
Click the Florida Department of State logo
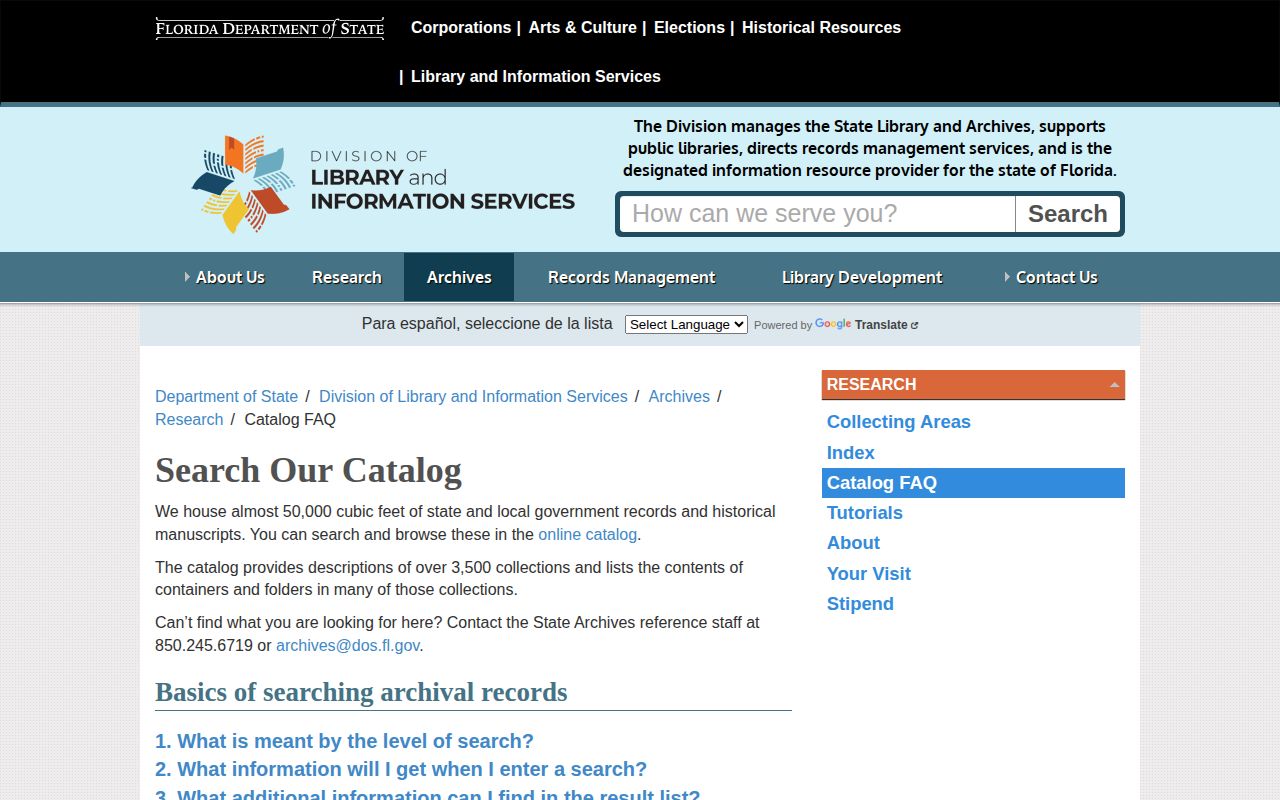click(x=270, y=28)
